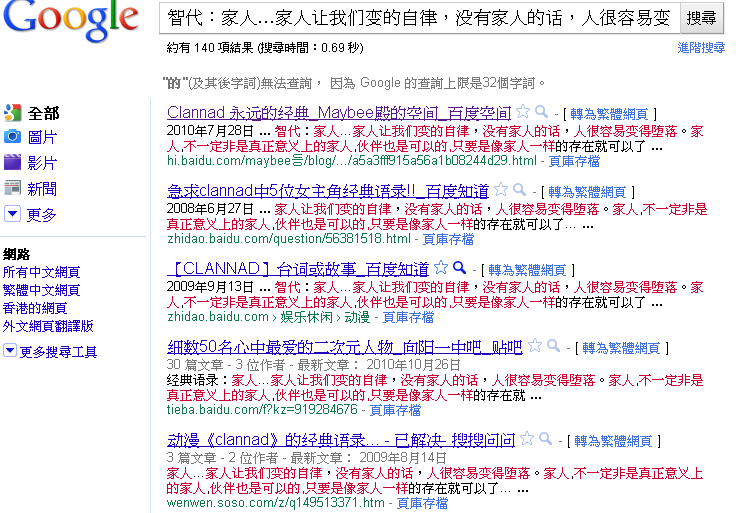Click the zhidao.baidu.com/question/56381518.html URL text
Viewport: 736px width, 513px height.
pyautogui.click(x=289, y=239)
